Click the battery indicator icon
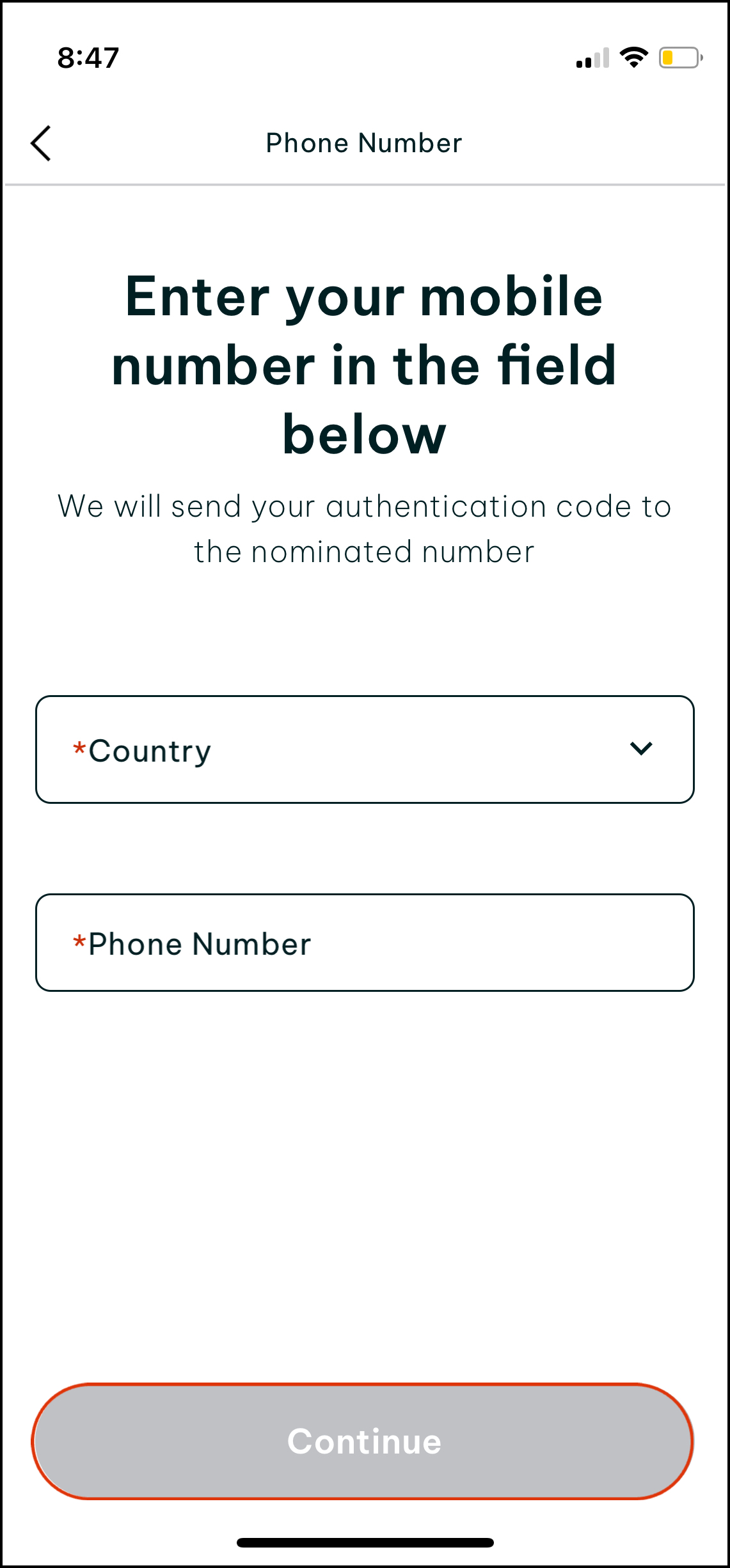Image resolution: width=730 pixels, height=1568 pixels. 680,58
